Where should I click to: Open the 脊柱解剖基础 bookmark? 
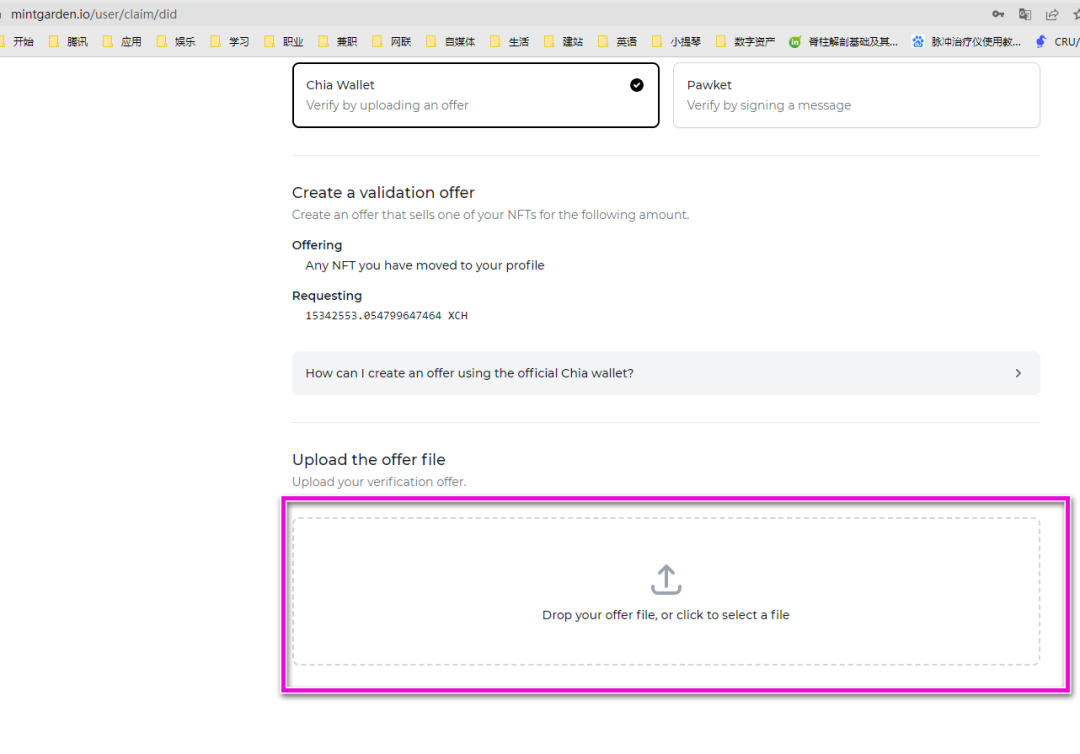click(844, 41)
